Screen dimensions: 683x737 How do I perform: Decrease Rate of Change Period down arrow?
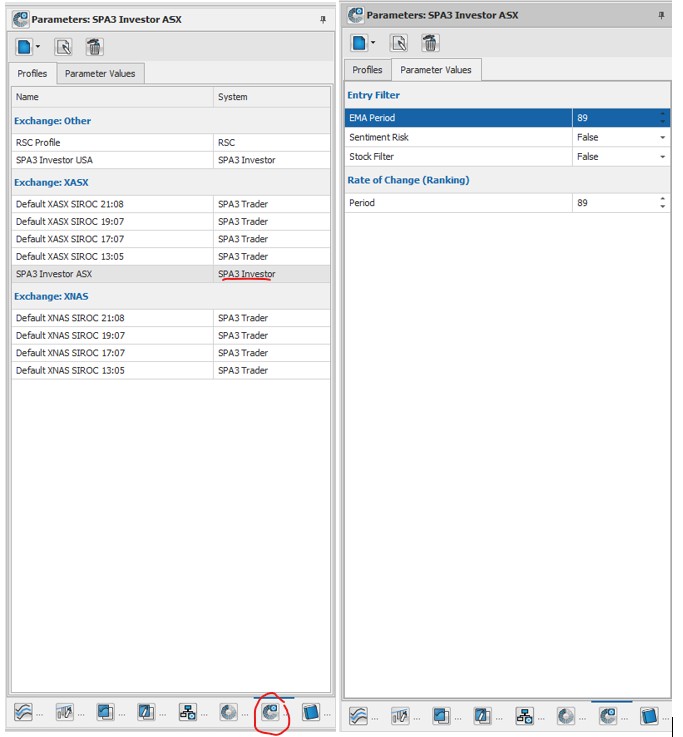coord(662,207)
